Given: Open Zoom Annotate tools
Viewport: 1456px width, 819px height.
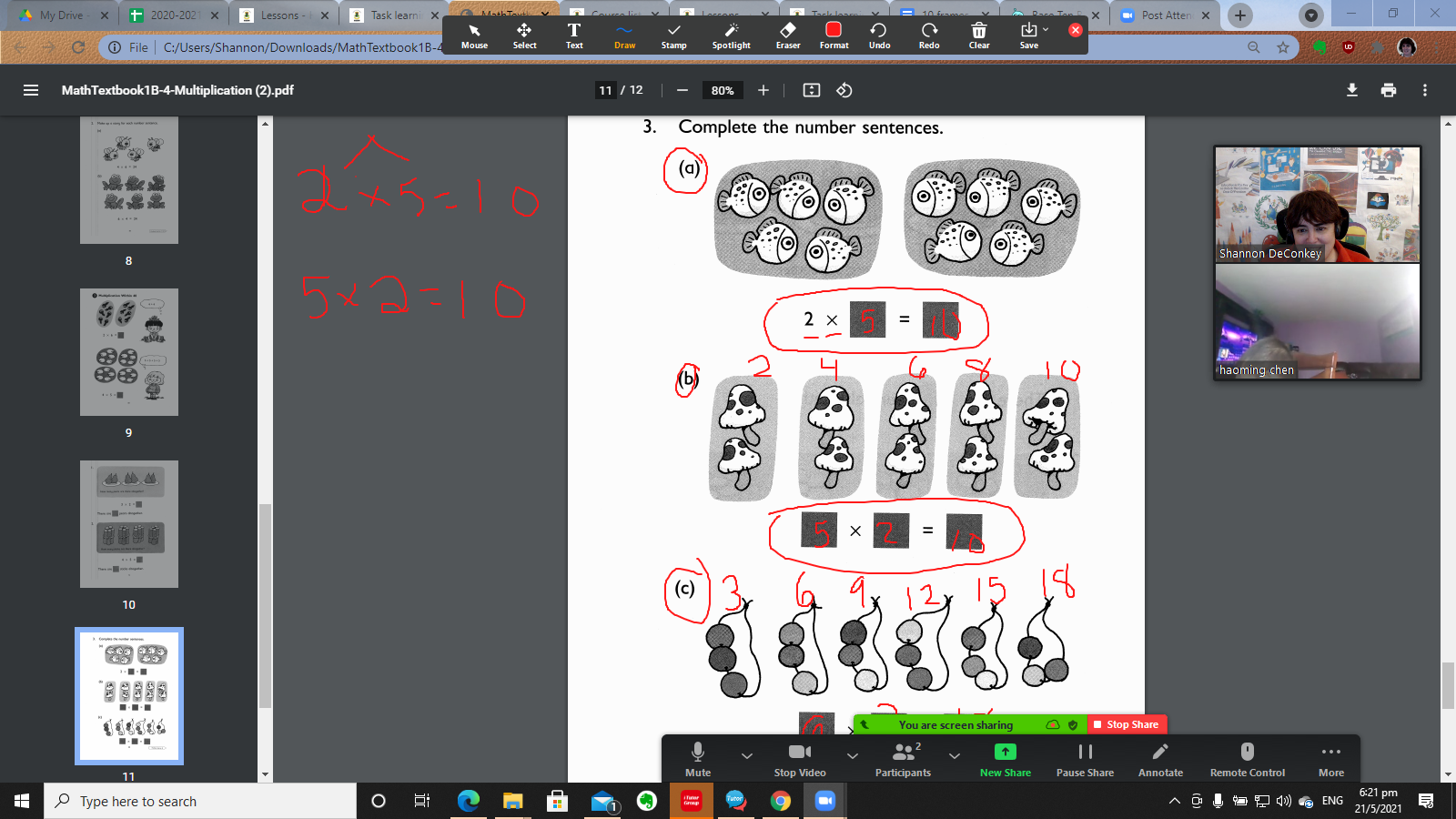Looking at the screenshot, I should 1160,758.
